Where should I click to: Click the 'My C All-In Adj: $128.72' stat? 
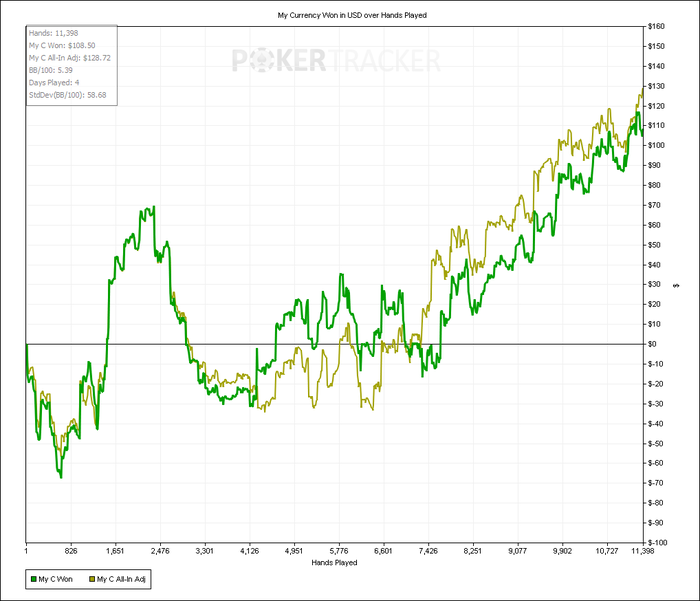[x=69, y=58]
